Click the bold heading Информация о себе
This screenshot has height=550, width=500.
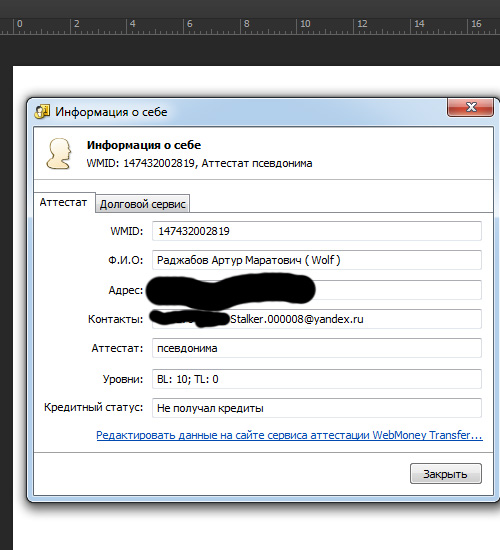[x=144, y=145]
